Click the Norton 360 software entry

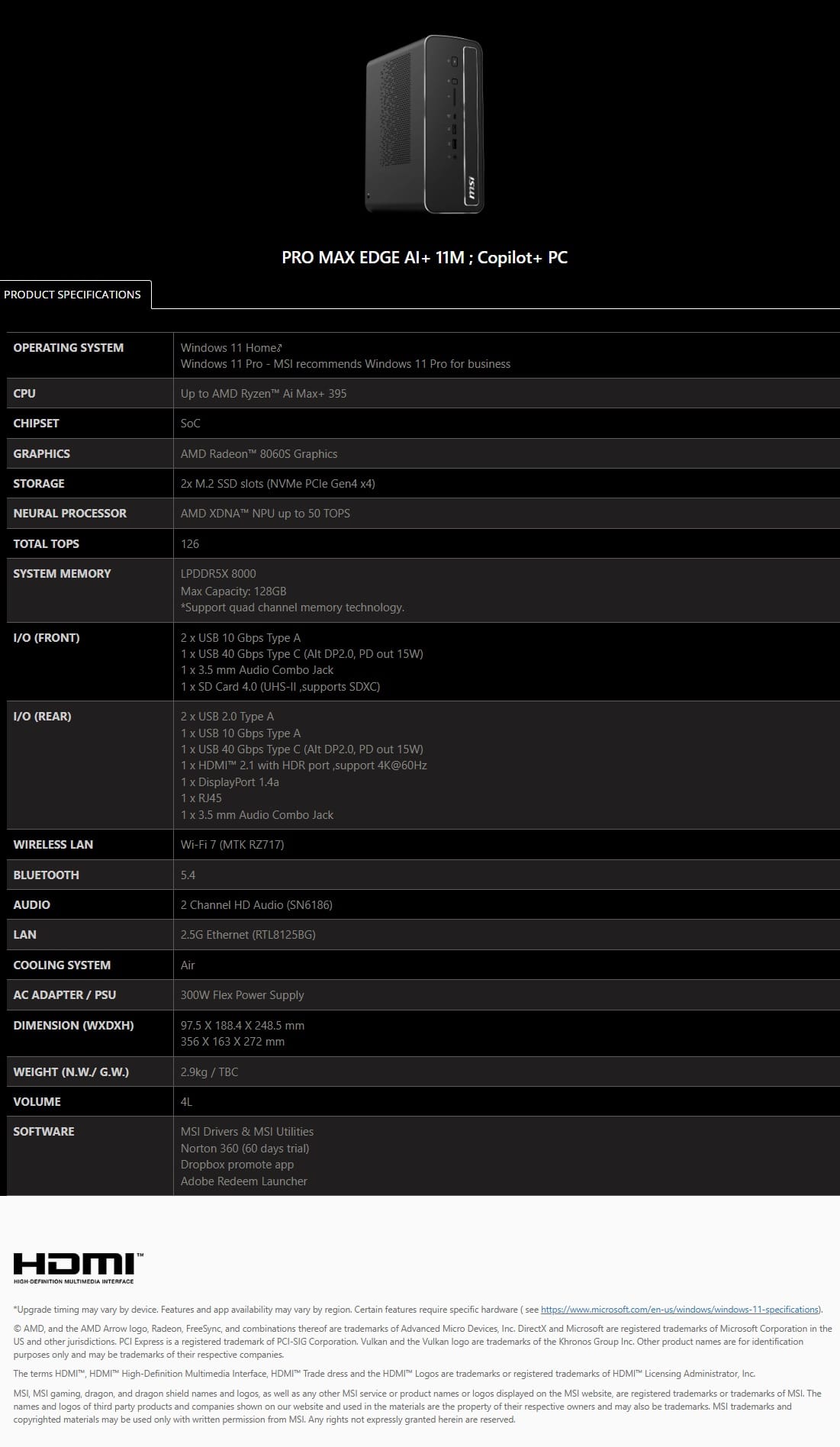click(x=245, y=1148)
